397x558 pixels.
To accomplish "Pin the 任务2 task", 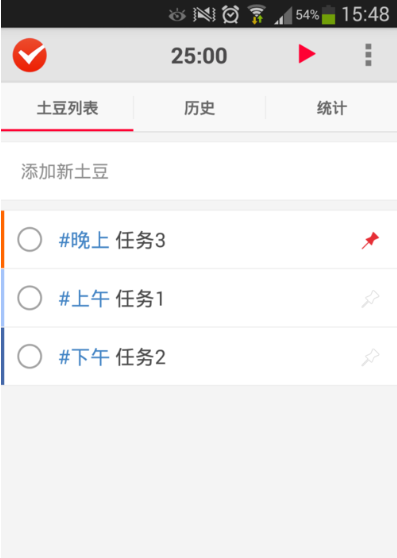I will [370, 357].
